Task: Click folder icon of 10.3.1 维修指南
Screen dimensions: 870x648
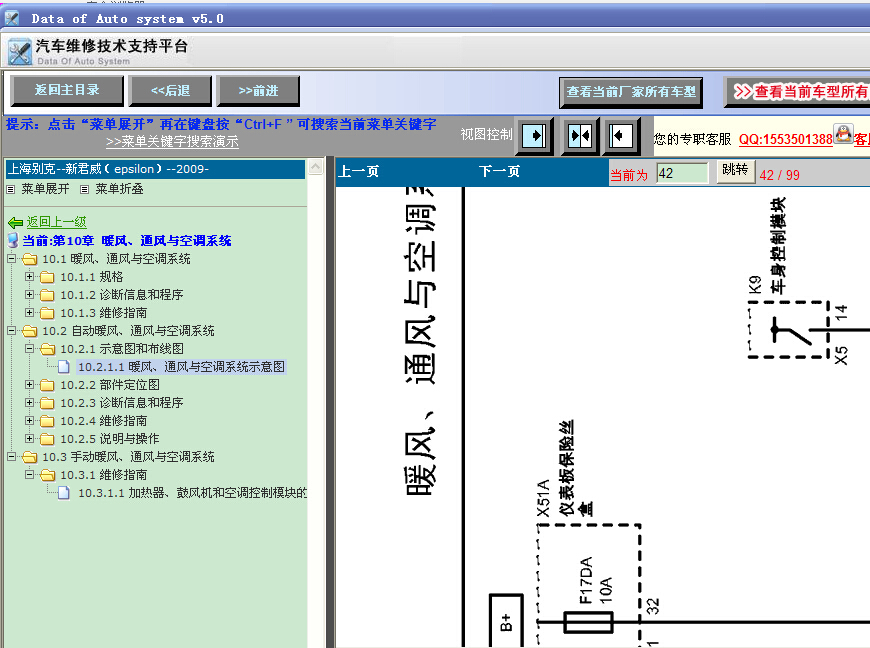Action: [x=48, y=475]
